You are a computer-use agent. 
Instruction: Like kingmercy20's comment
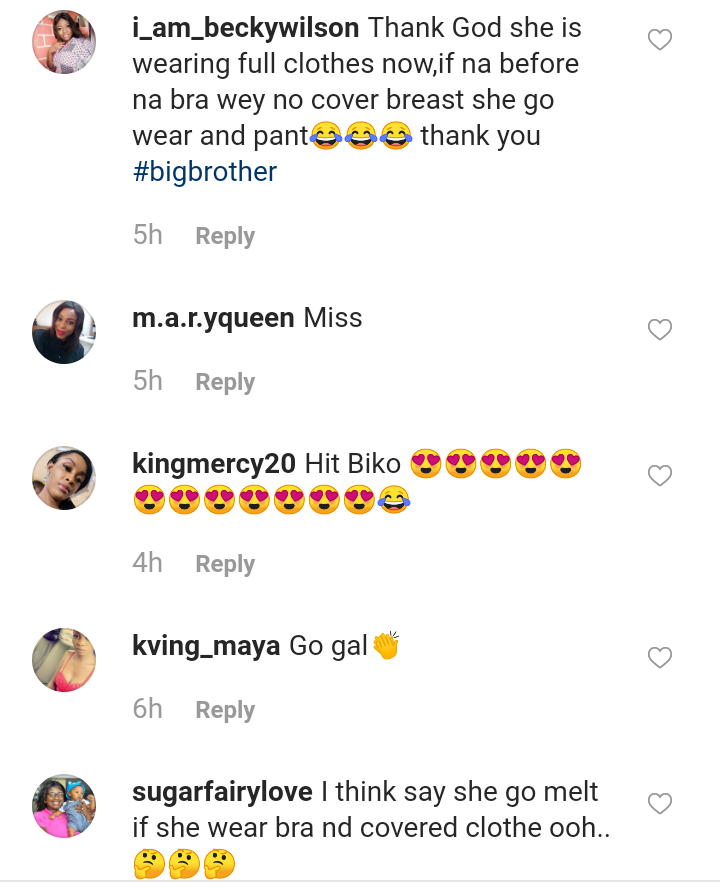[660, 476]
